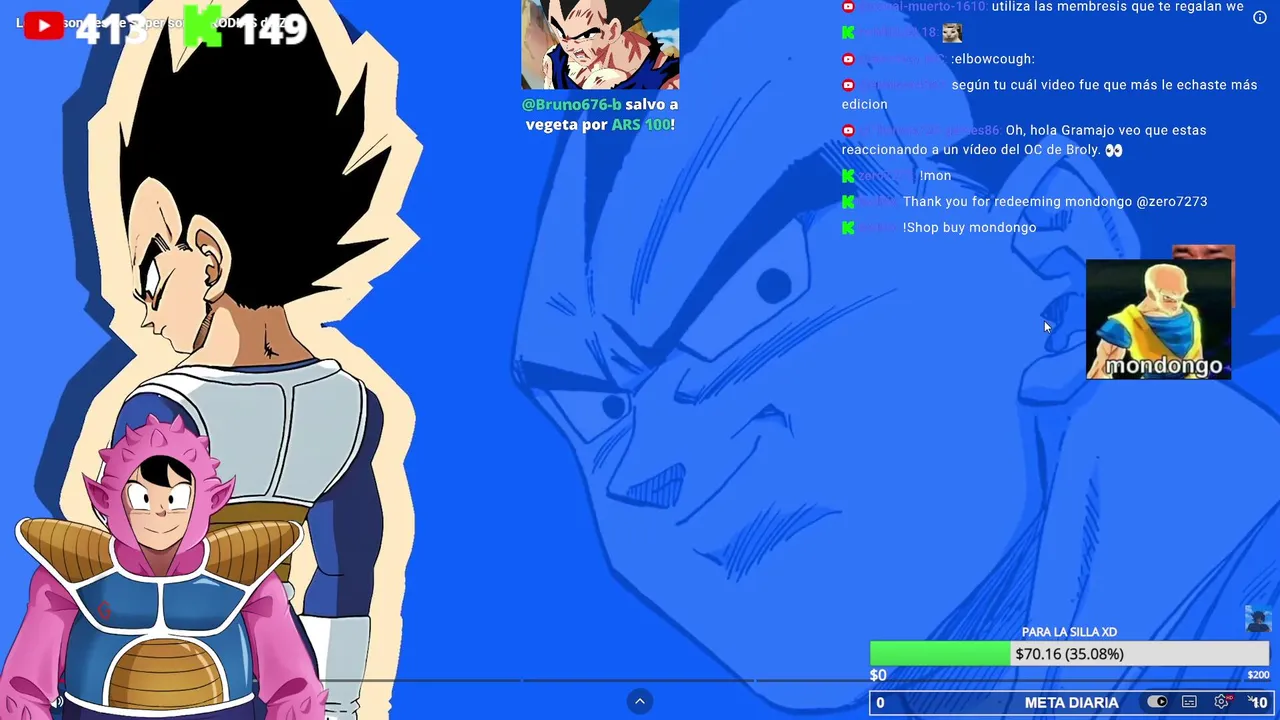Click the video progress bar
The image size is (1280, 720).
(x=640, y=681)
